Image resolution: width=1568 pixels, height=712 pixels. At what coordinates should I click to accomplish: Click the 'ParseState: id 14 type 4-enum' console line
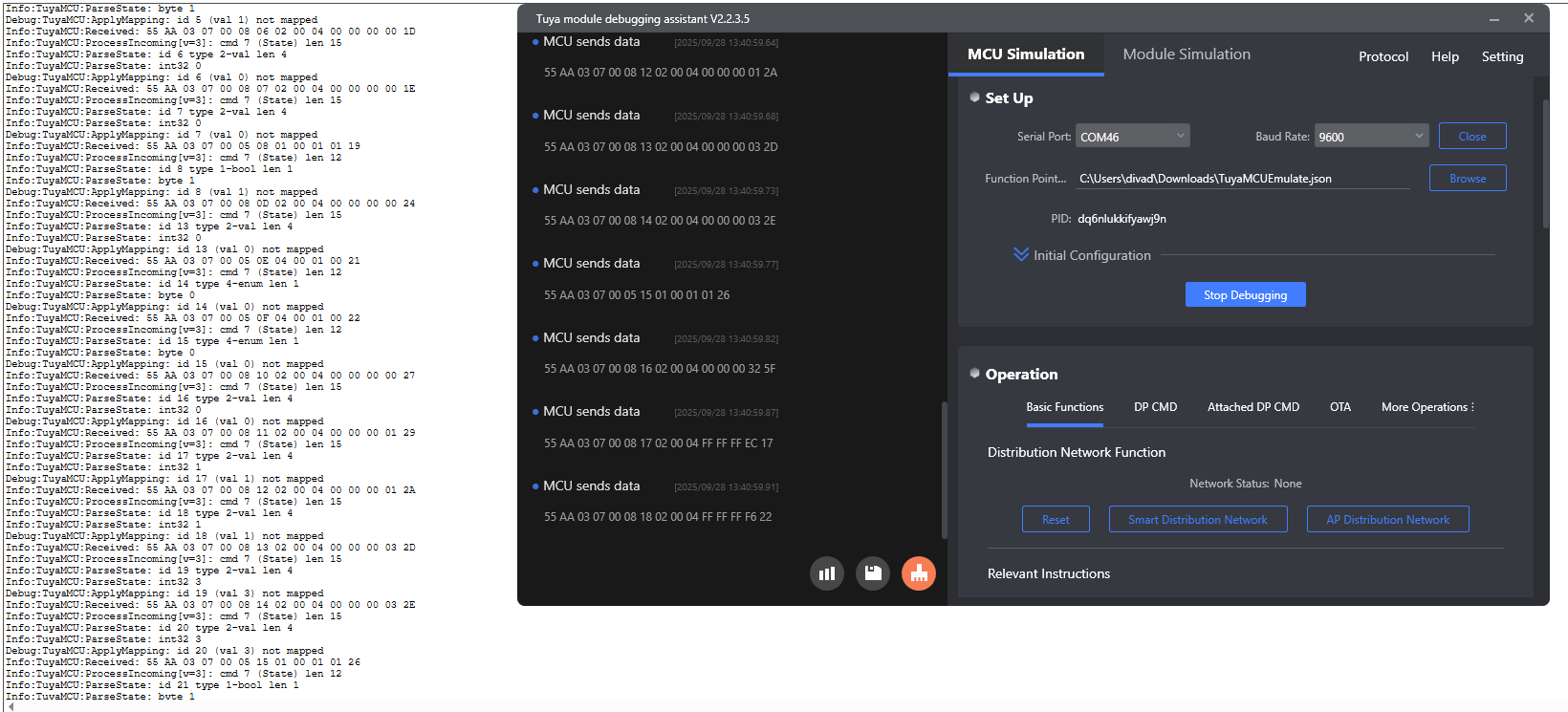[x=152, y=284]
